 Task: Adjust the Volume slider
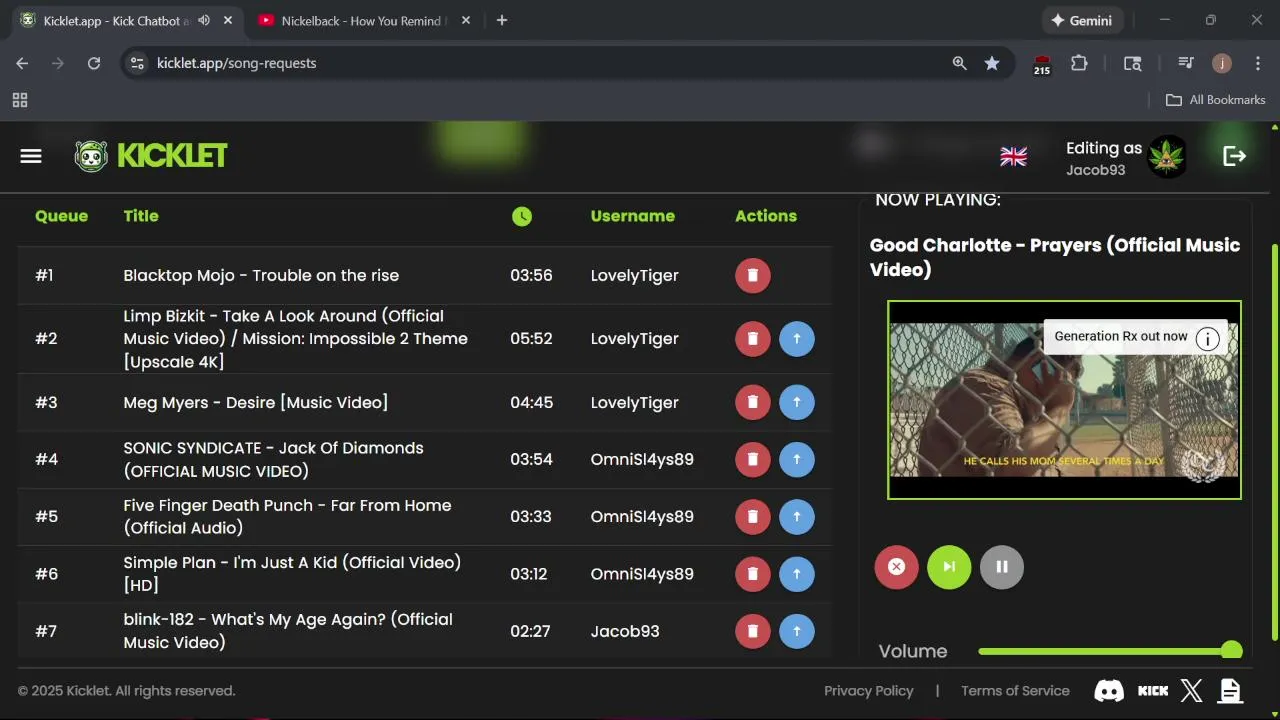pyautogui.click(x=1110, y=651)
